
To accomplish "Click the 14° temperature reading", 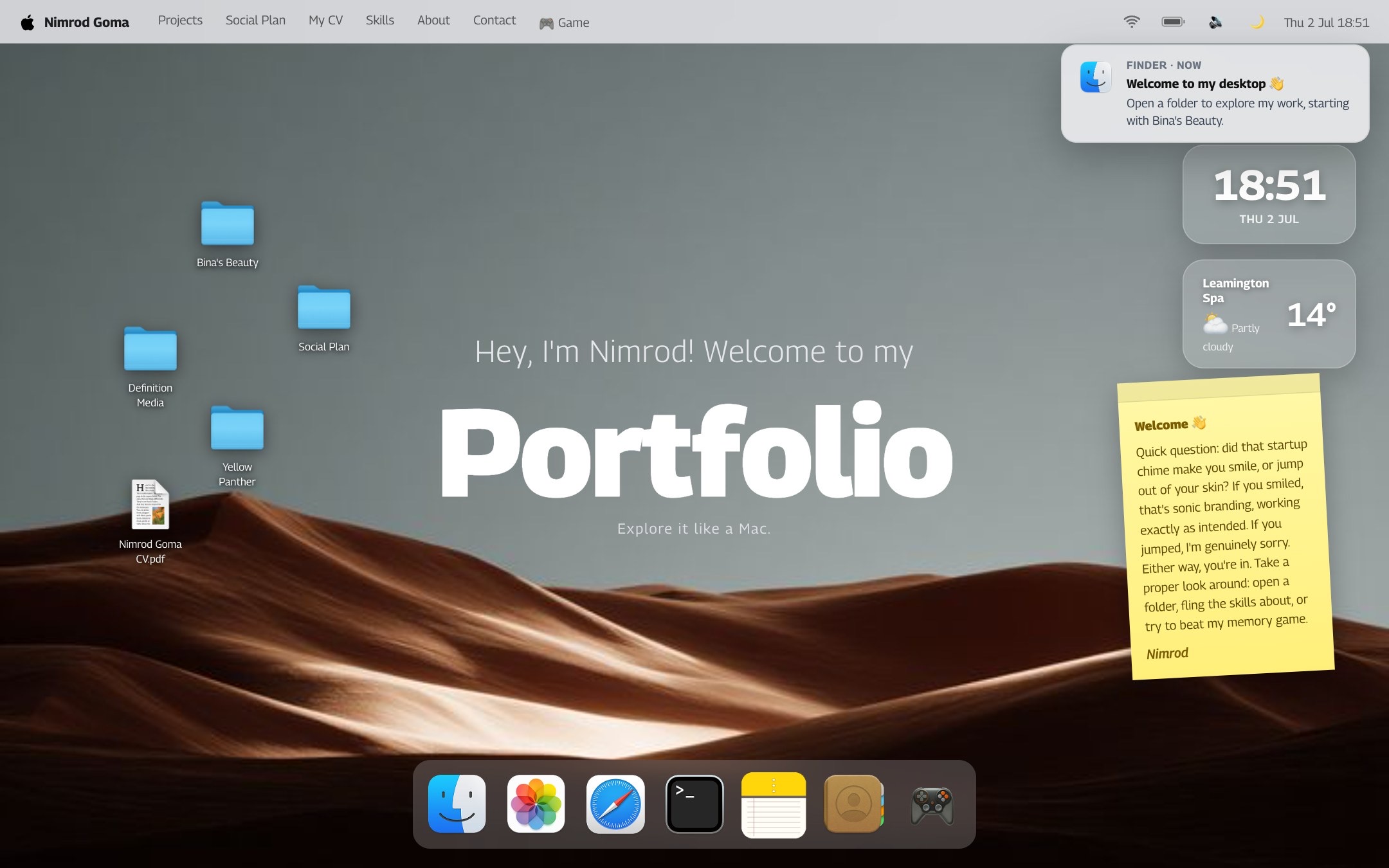I will (x=1311, y=315).
